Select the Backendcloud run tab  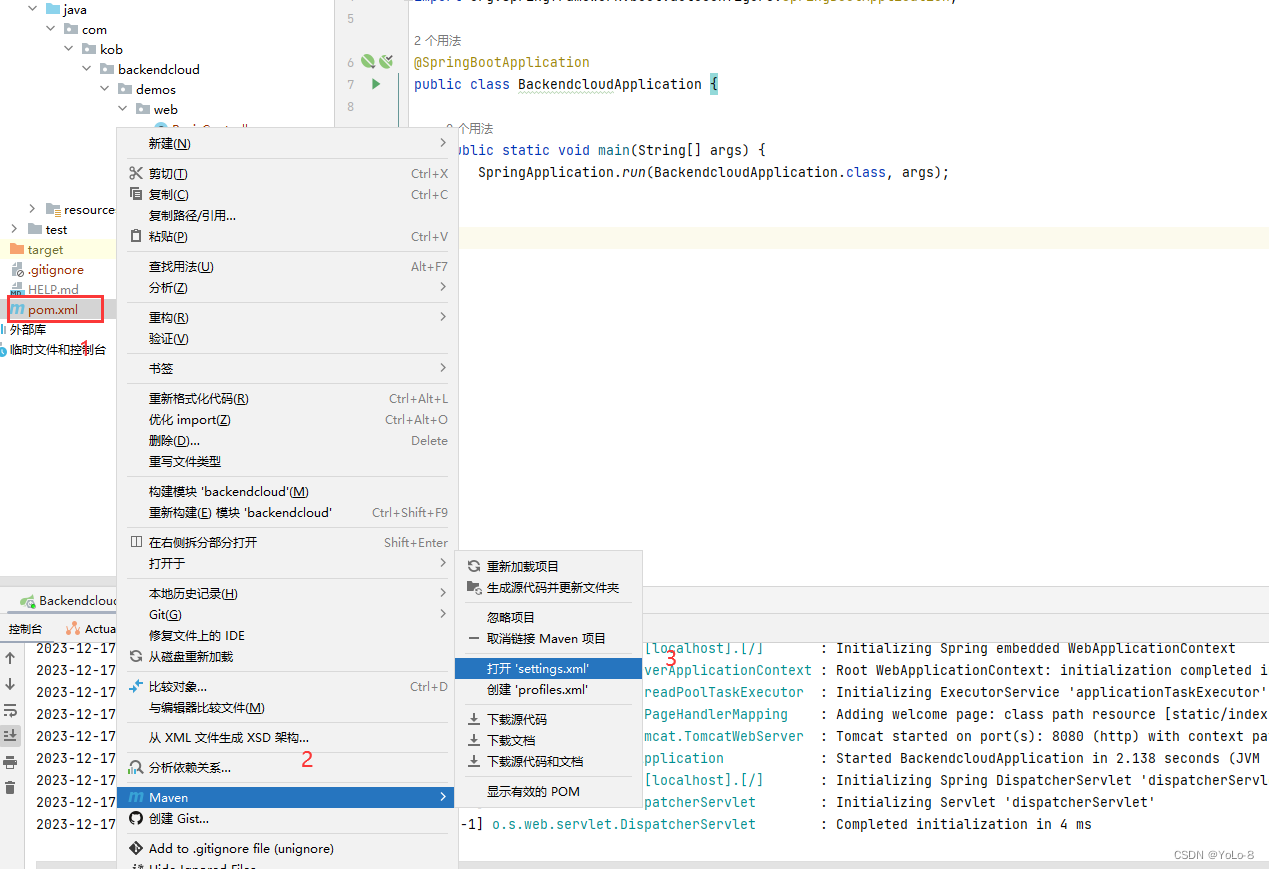pos(70,601)
